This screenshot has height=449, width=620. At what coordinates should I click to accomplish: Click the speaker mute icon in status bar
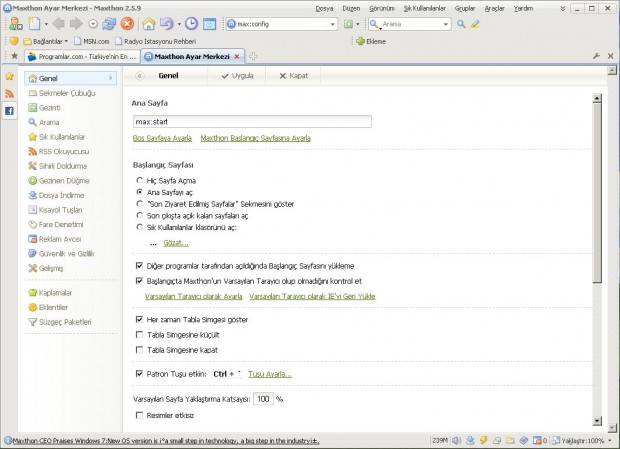(x=457, y=440)
